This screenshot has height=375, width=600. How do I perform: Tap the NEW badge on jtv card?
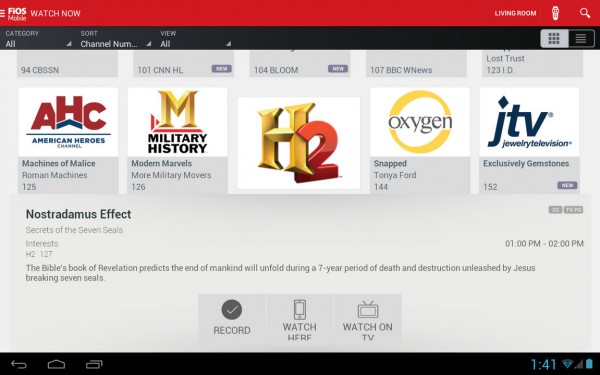(x=567, y=186)
